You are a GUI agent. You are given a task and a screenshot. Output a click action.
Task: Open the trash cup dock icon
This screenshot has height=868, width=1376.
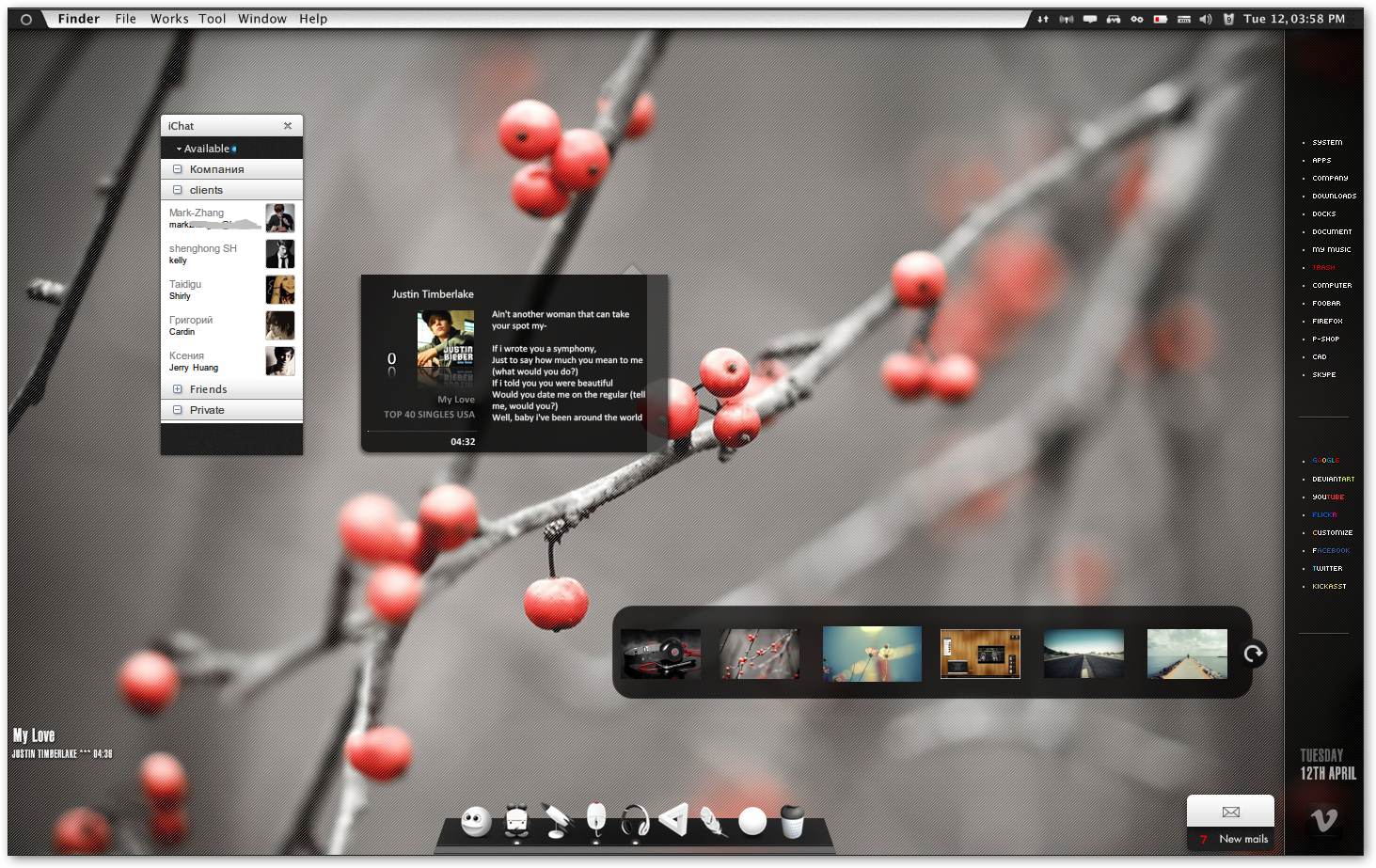tap(793, 821)
